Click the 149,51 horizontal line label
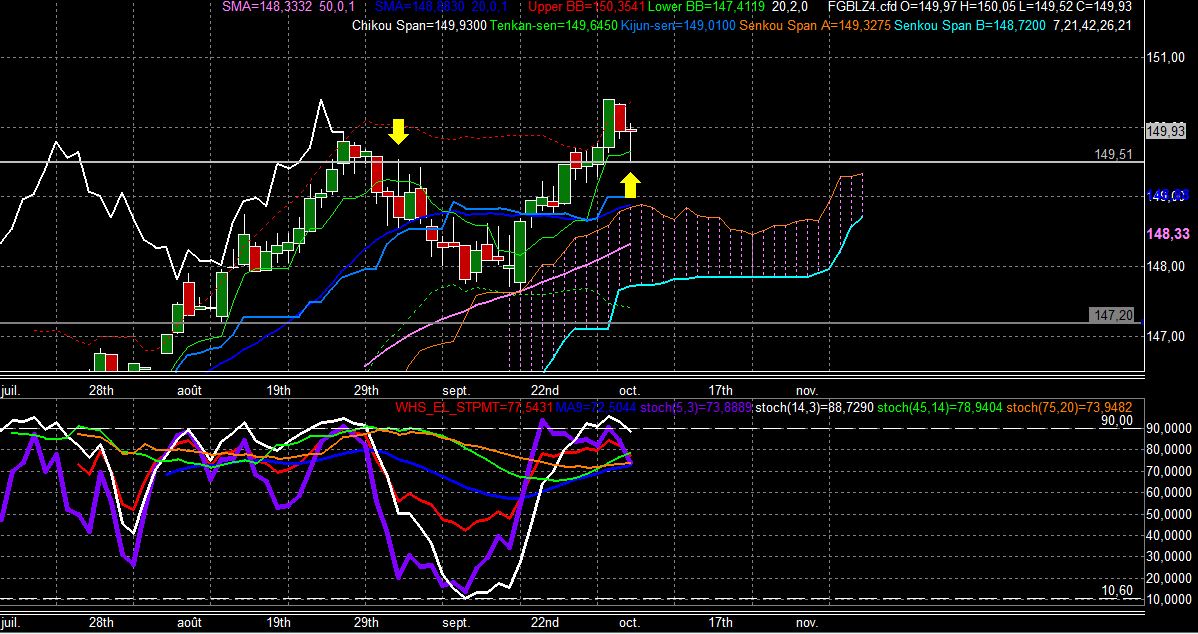The image size is (1198, 634). coord(1113,154)
